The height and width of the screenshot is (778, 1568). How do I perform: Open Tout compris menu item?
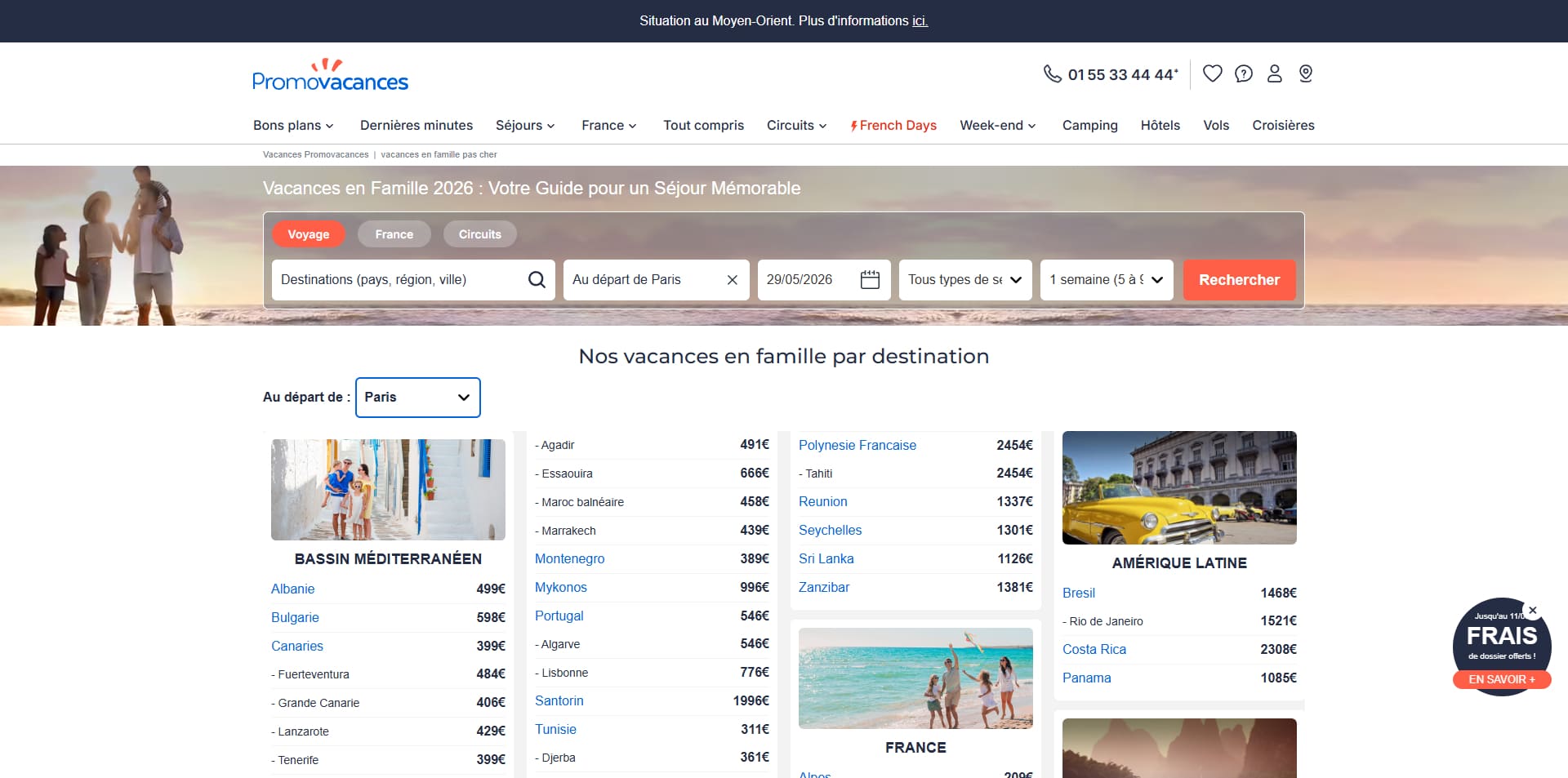click(703, 125)
